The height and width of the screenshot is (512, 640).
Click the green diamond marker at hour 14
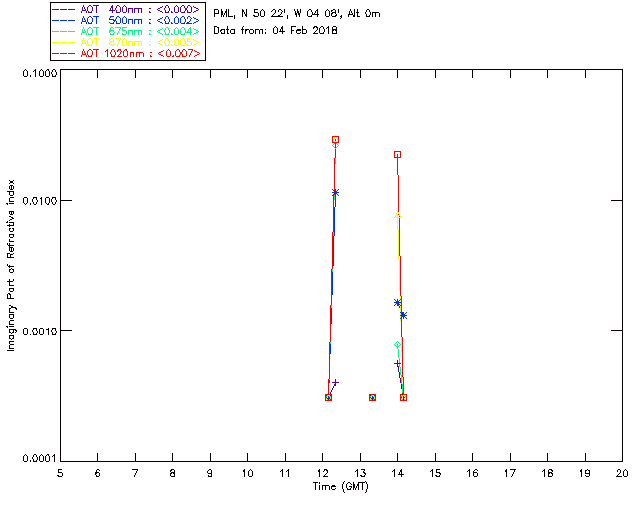(398, 345)
